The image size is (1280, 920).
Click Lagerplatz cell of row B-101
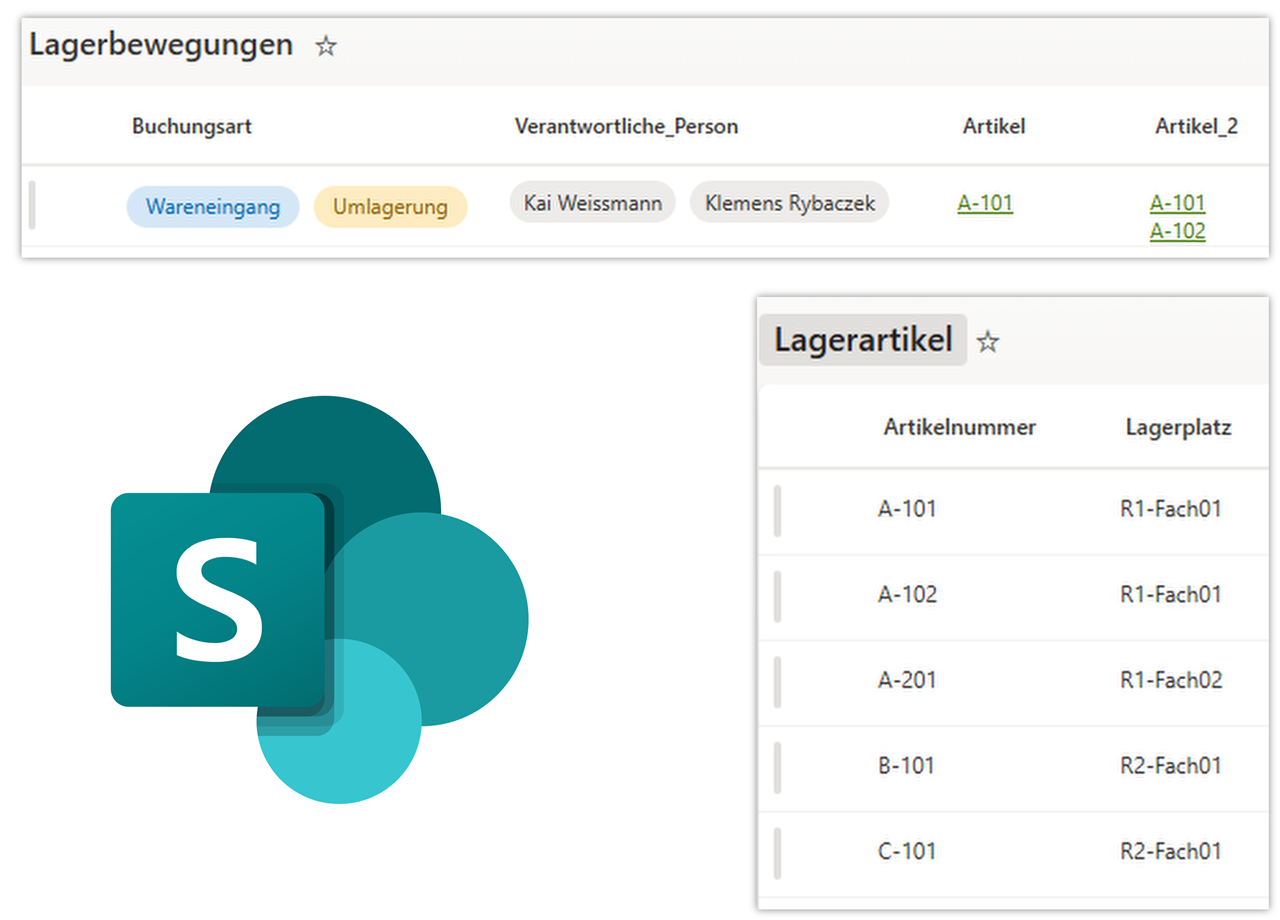tap(1171, 766)
